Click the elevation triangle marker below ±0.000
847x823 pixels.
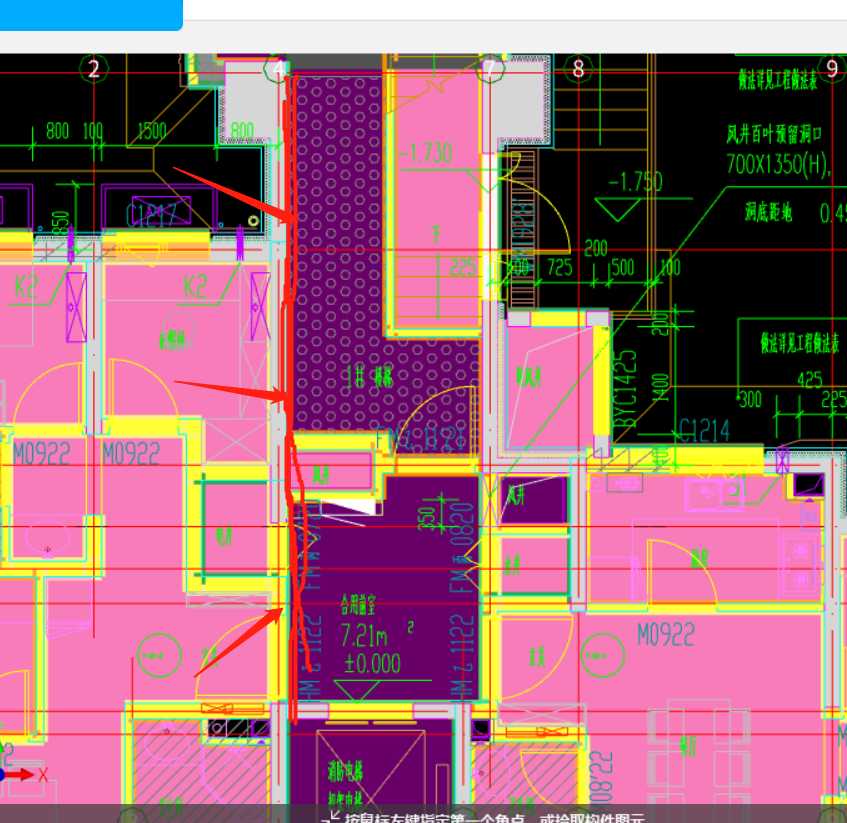click(x=357, y=691)
